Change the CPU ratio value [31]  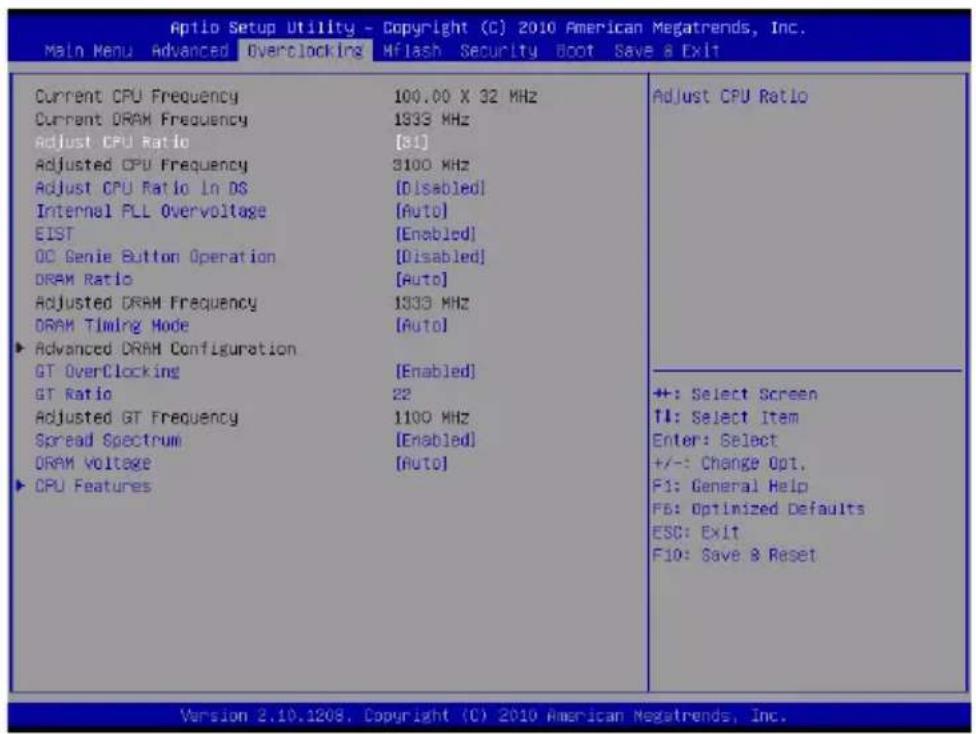pos(411,143)
